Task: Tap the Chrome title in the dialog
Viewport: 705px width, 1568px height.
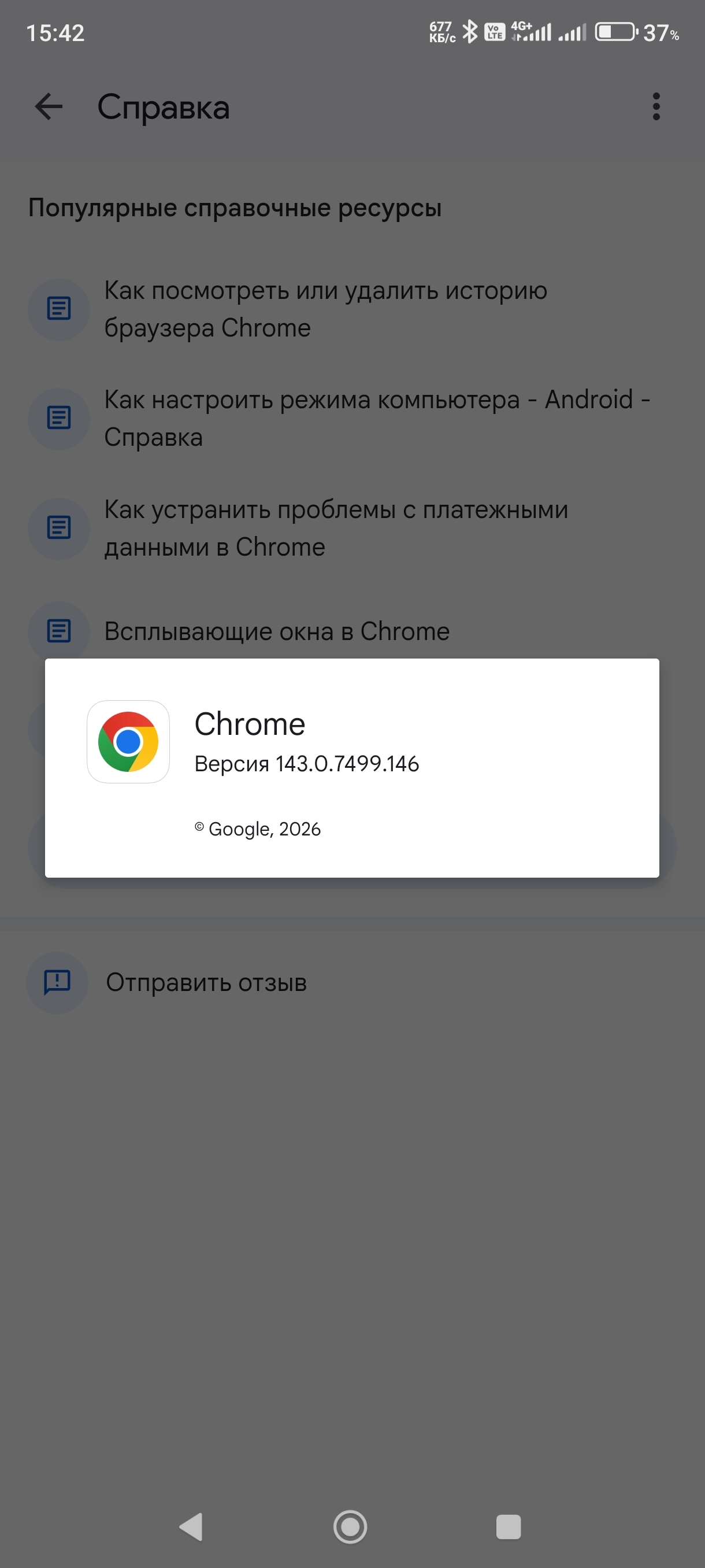Action: point(250,724)
